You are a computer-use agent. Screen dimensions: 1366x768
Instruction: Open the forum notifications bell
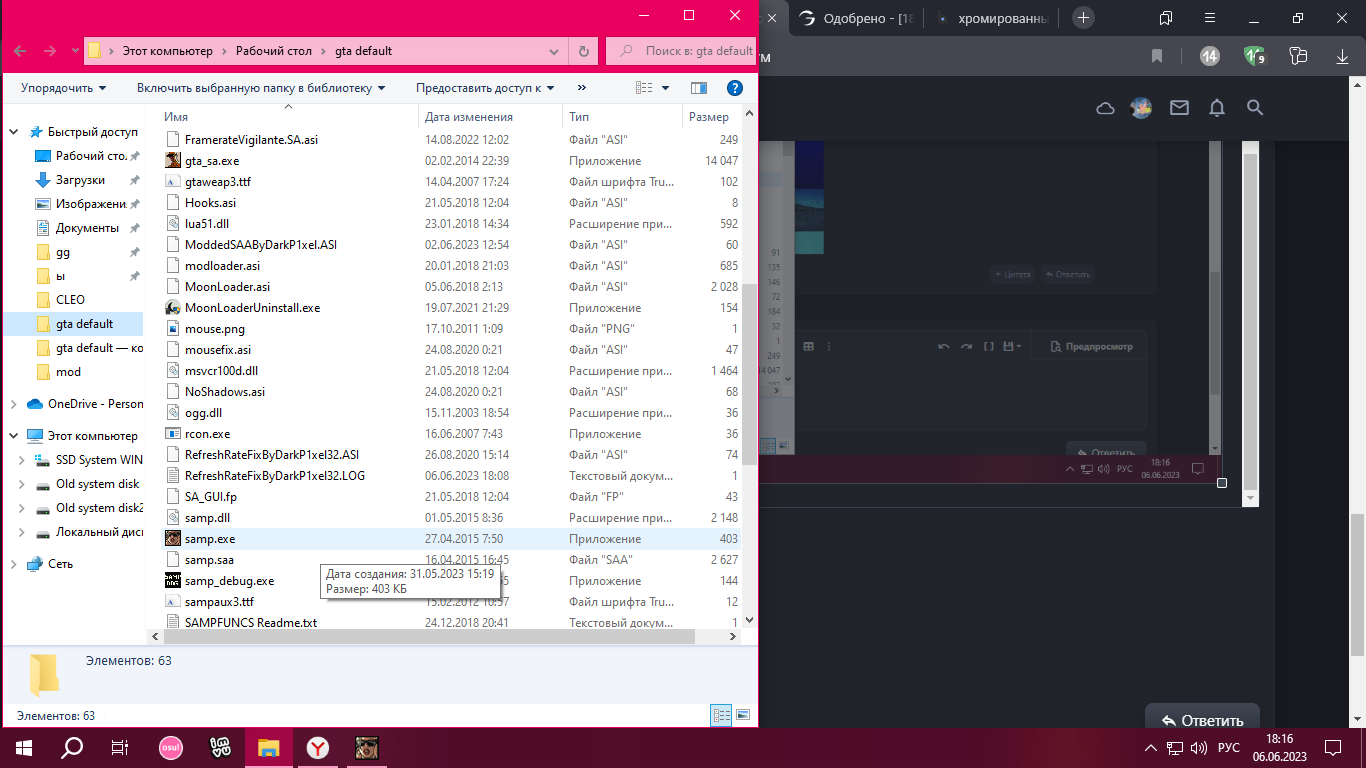1217,108
